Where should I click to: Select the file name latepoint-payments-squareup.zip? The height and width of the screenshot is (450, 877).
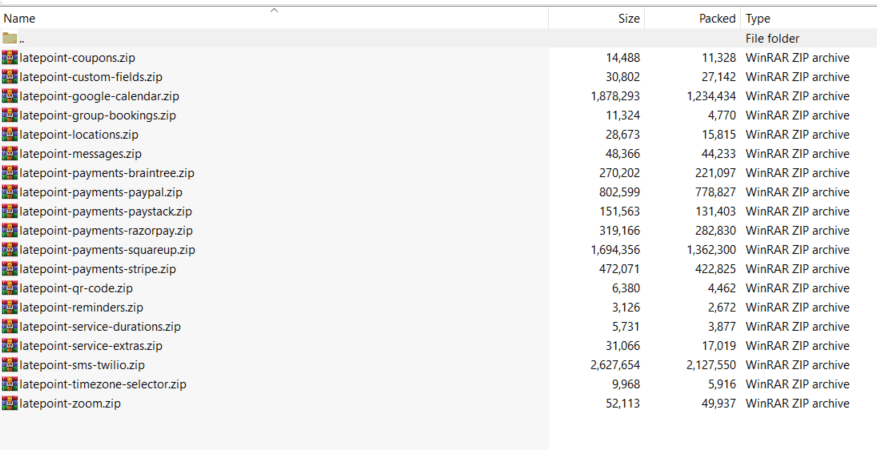[107, 249]
